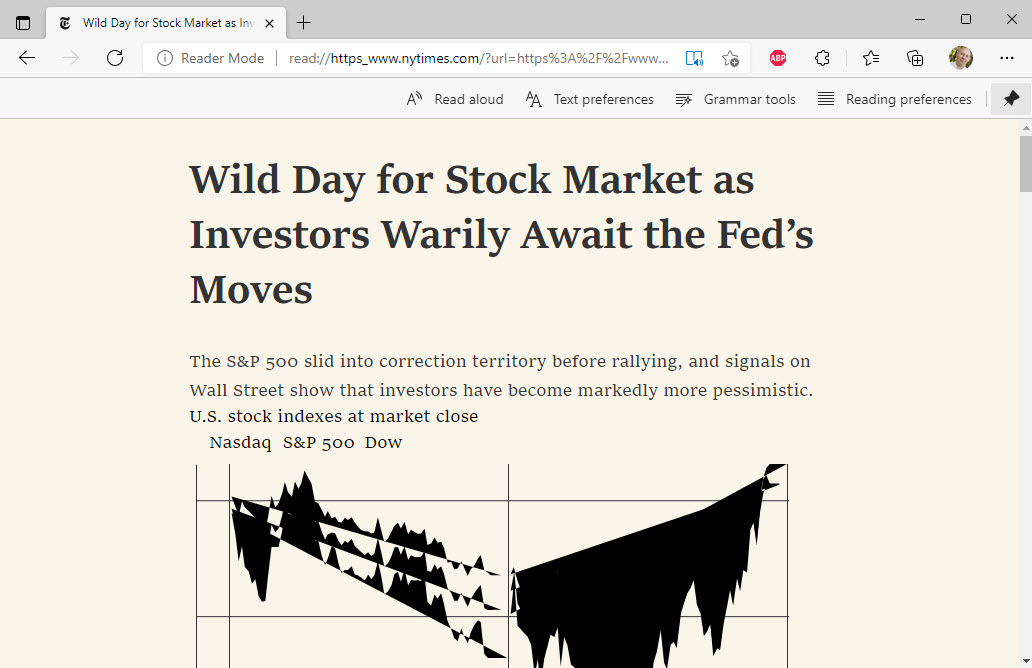
Task: Open Text preferences
Action: click(x=590, y=99)
